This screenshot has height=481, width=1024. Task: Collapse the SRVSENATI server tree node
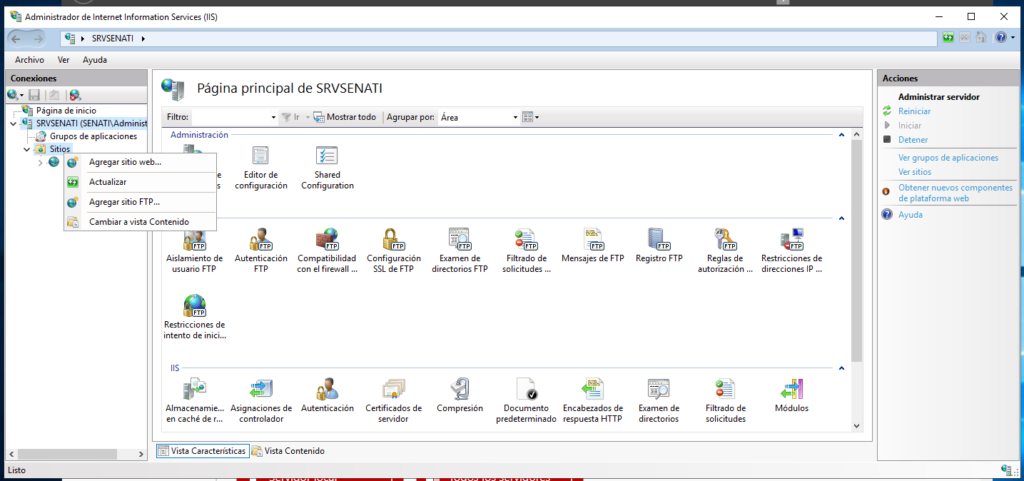tap(14, 123)
